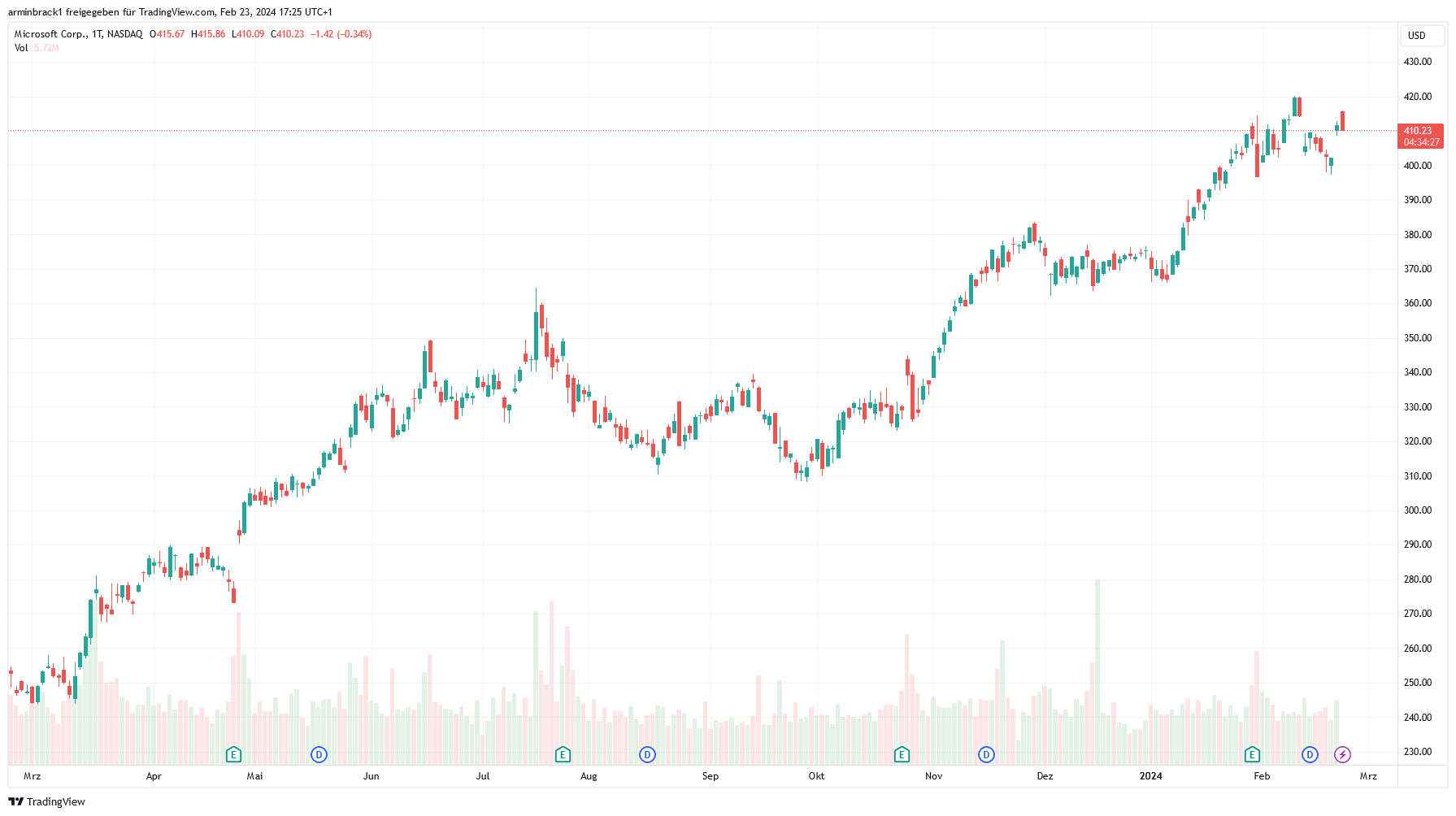
Task: Click the 310.00 price axis label
Action: click(1418, 476)
